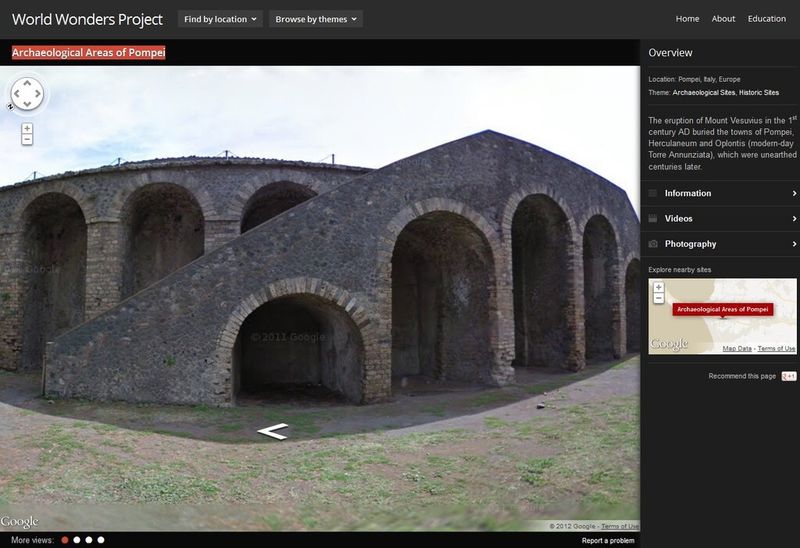Click the Information section icon

pyautogui.click(x=653, y=193)
